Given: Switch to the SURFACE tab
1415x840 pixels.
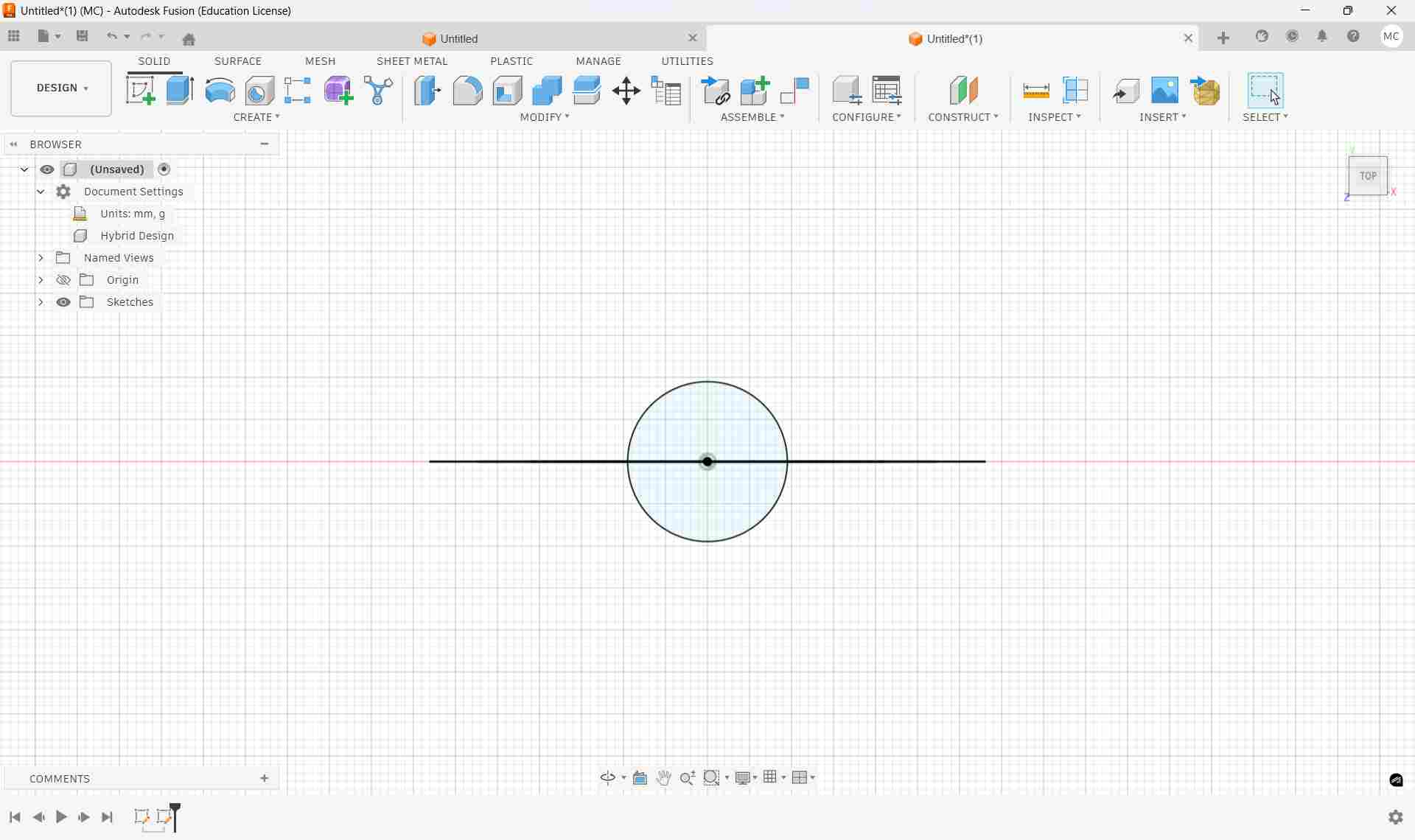Looking at the screenshot, I should click(237, 61).
